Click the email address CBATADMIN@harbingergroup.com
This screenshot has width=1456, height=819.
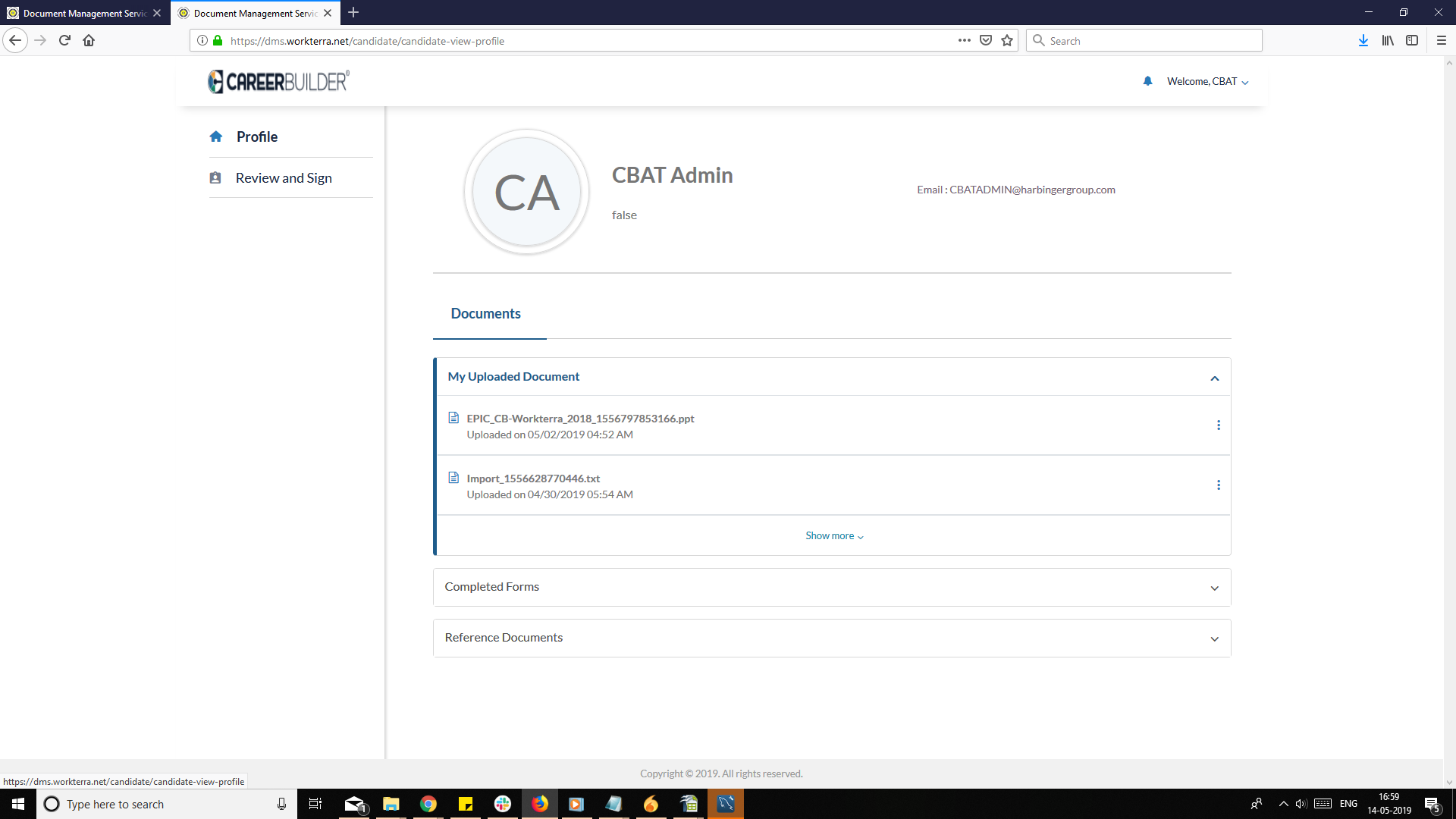point(1032,190)
